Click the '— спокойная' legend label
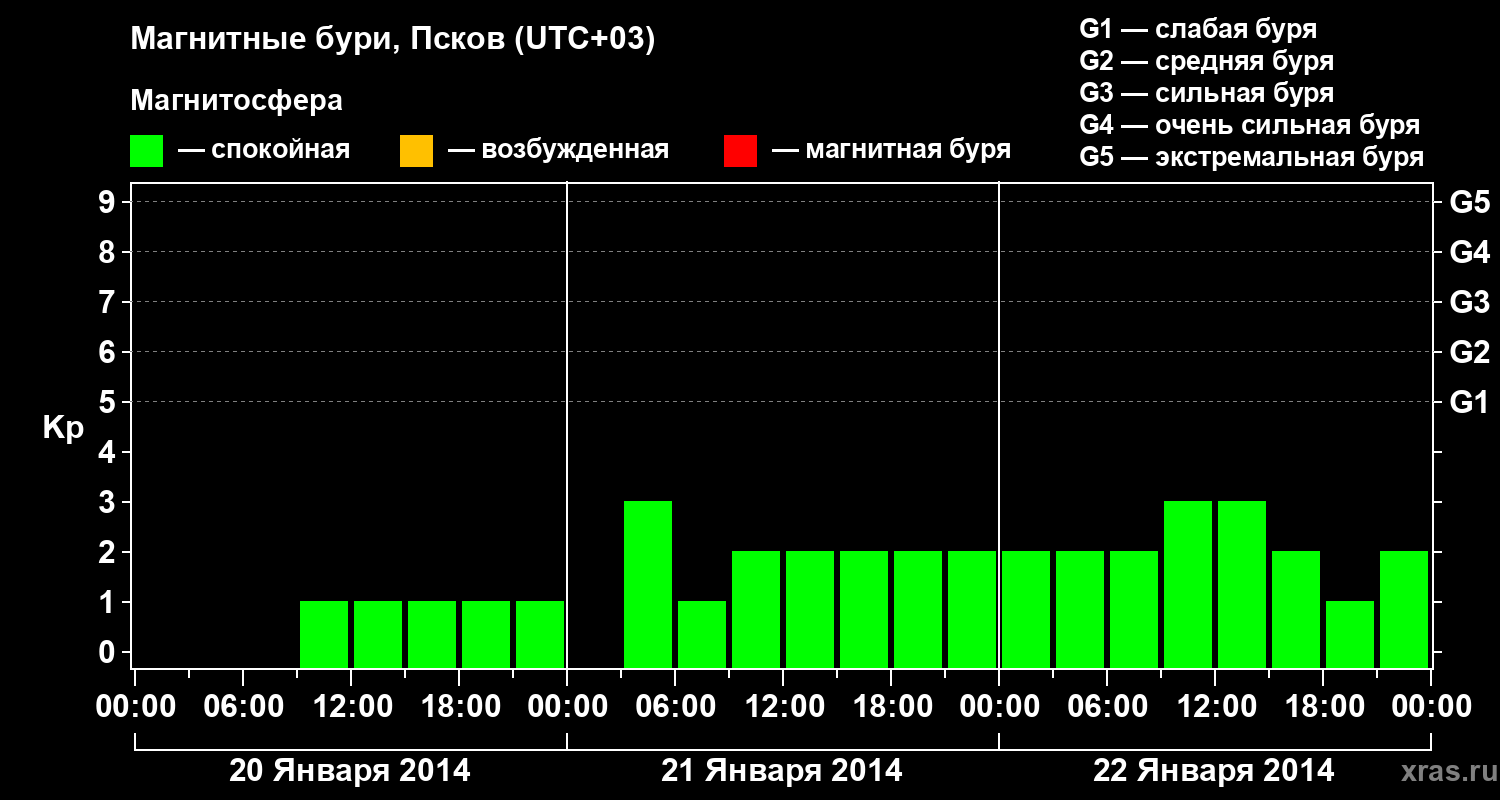The height and width of the screenshot is (800, 1500). click(x=263, y=151)
